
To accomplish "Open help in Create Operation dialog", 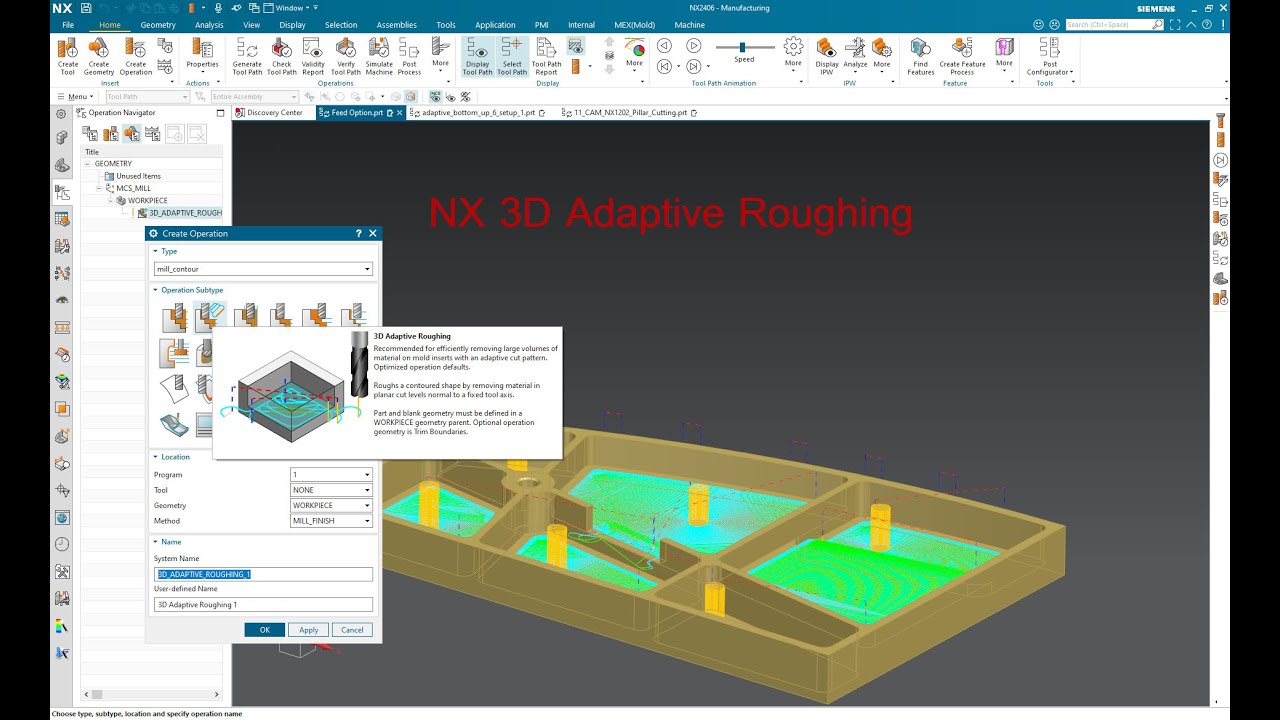I will click(359, 233).
